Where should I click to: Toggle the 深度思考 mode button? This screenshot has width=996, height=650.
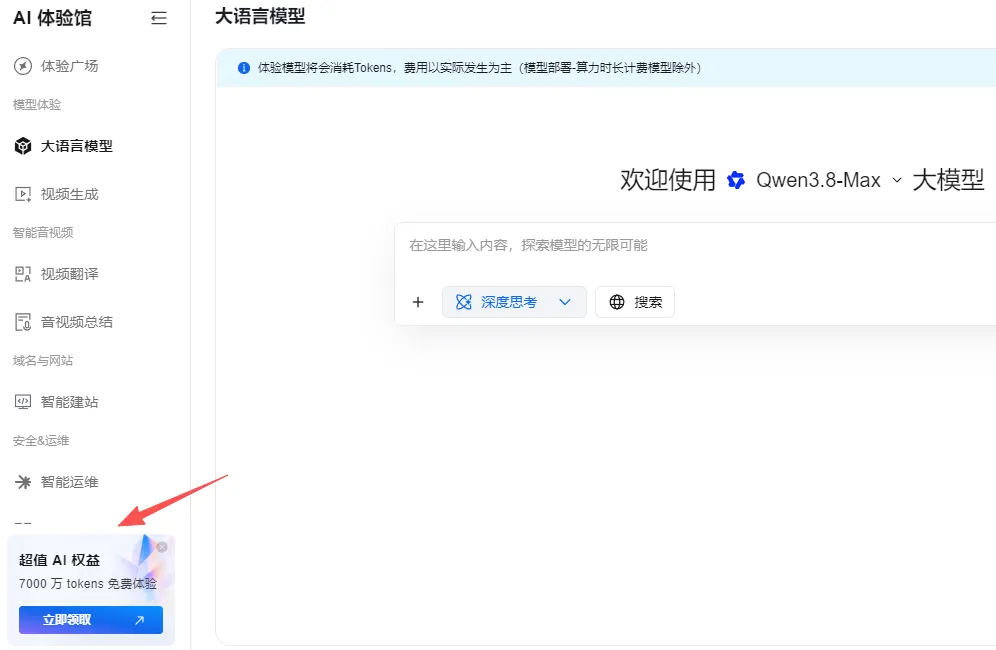pos(514,302)
